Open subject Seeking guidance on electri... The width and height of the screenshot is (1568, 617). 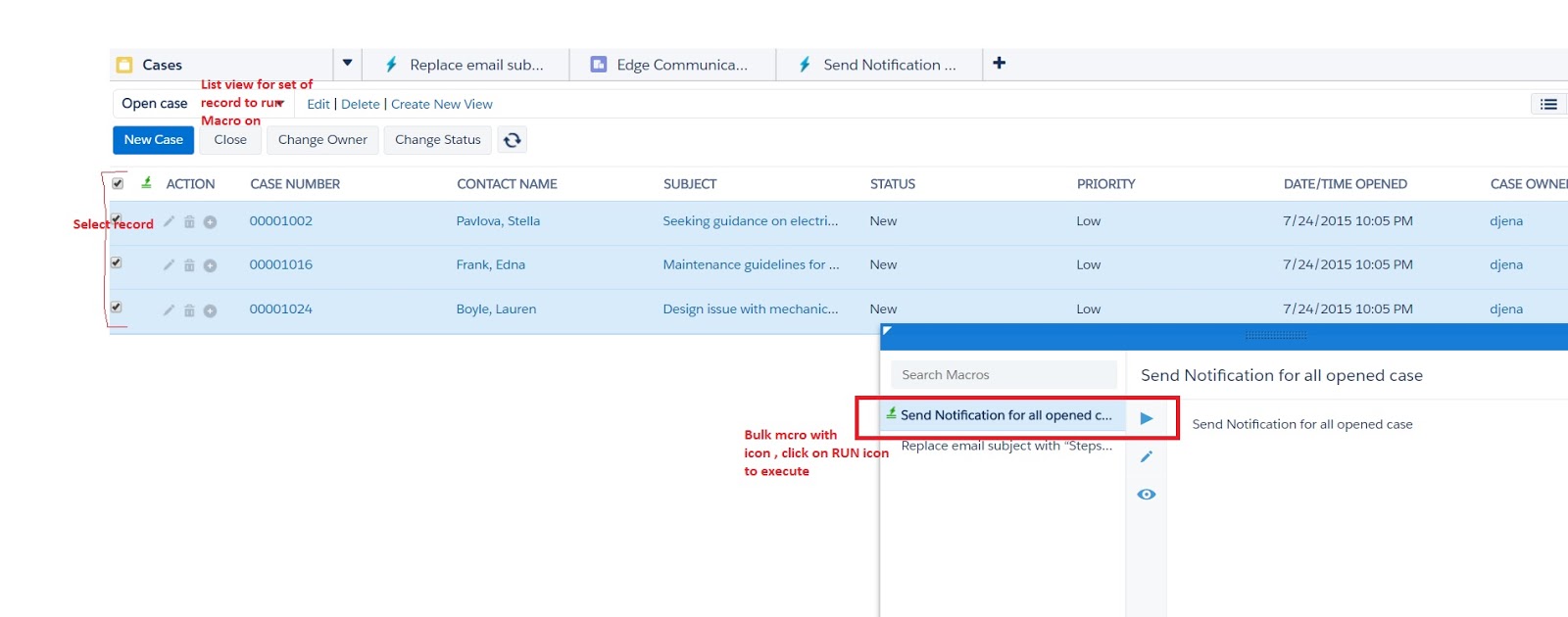point(751,221)
